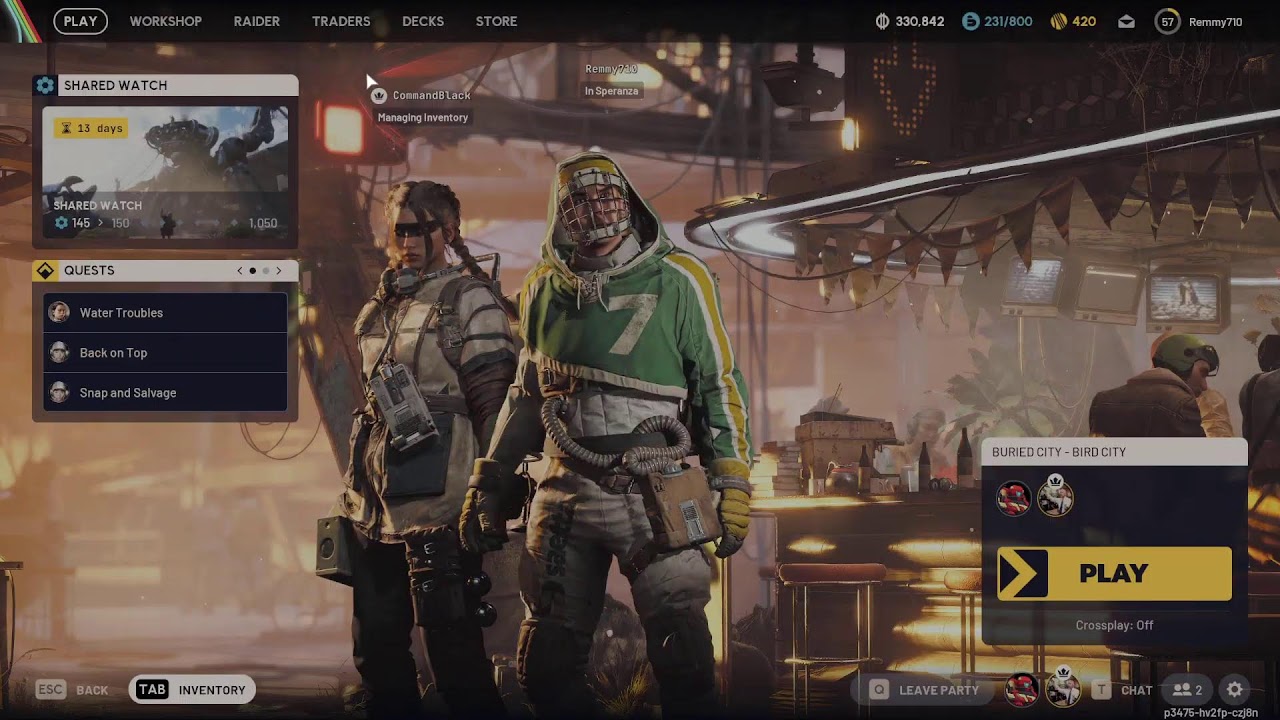The height and width of the screenshot is (720, 1280).
Task: Click the yellow raider token icon beside 420
Action: 1058,21
